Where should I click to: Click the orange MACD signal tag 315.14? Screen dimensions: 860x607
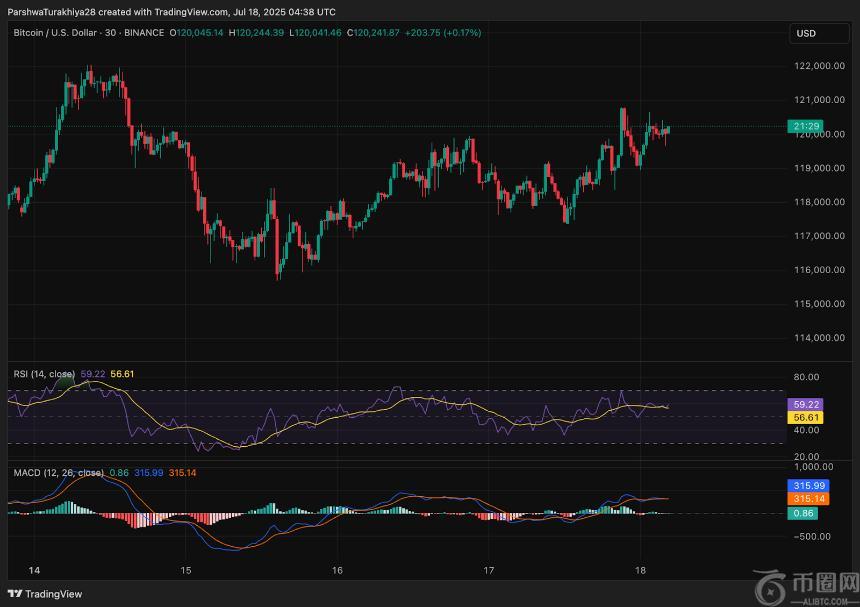pos(806,498)
